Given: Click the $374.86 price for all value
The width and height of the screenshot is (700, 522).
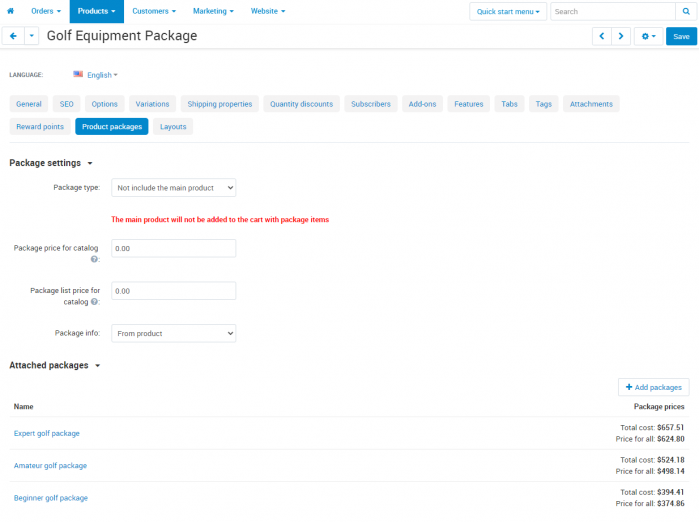Looking at the screenshot, I should [x=671, y=503].
